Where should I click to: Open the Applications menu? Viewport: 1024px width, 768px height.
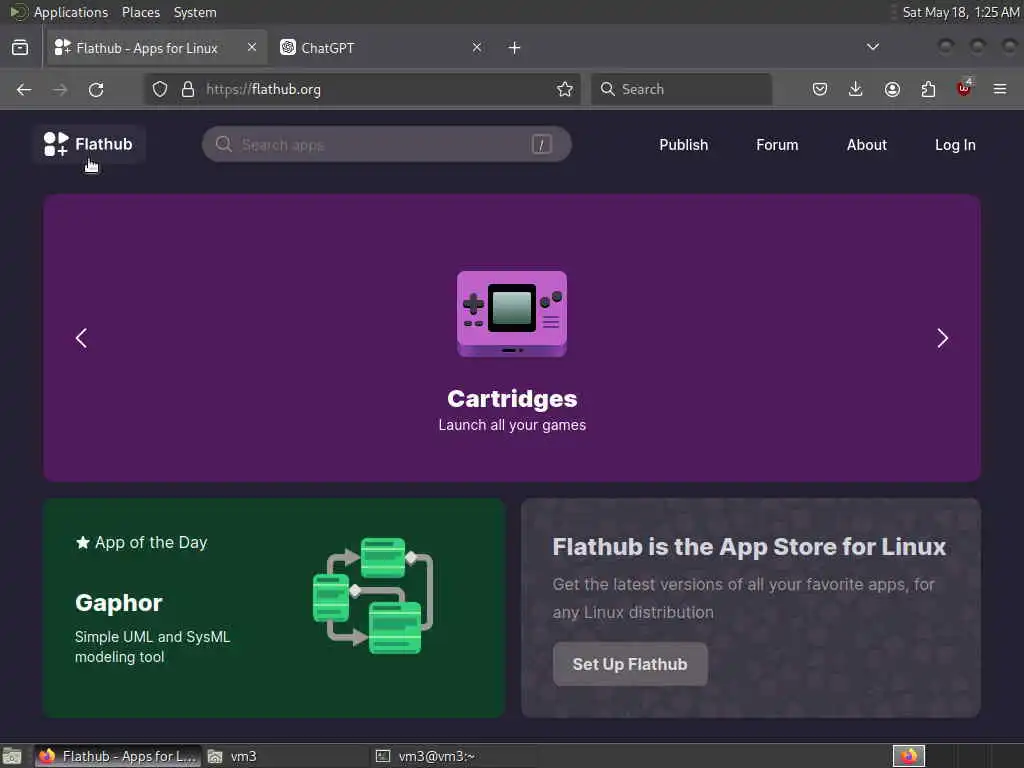tap(59, 12)
